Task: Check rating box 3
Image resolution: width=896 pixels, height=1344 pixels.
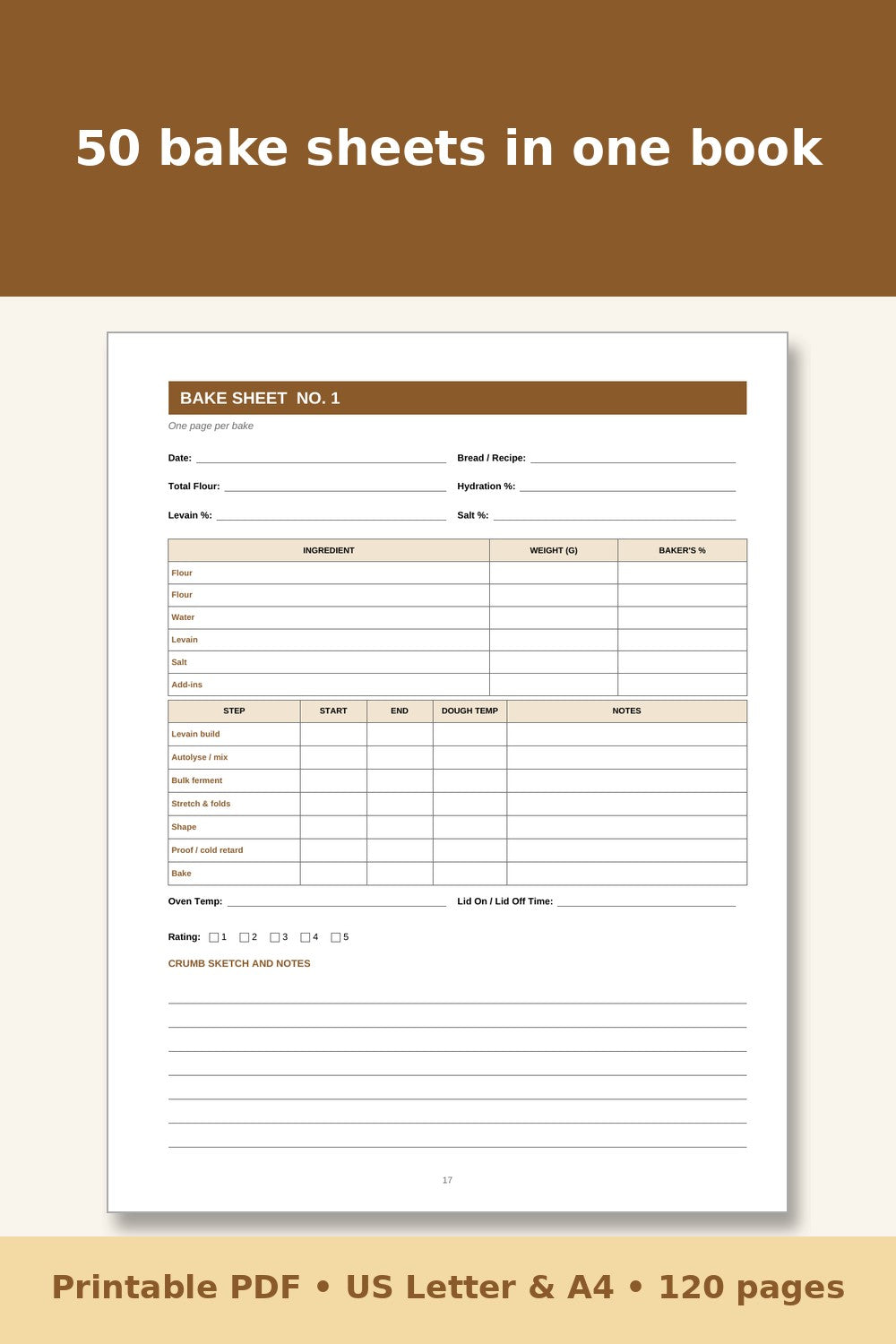Action: point(275,937)
